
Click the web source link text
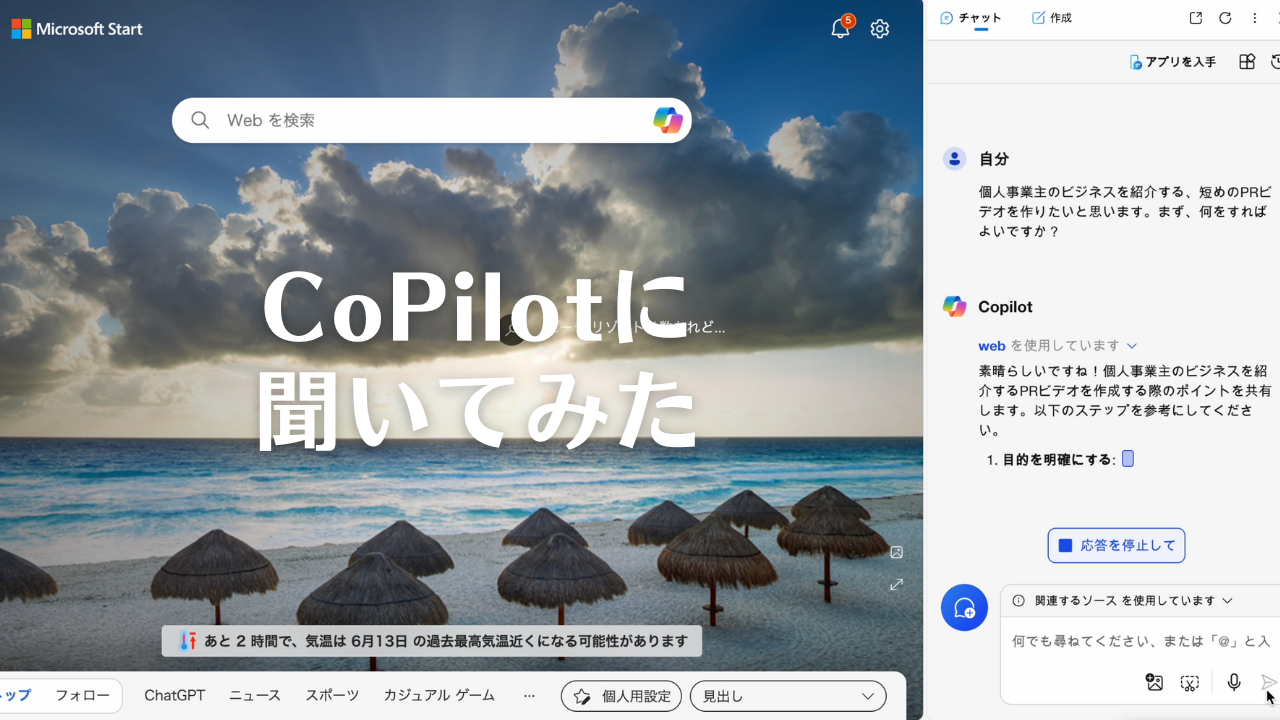pyautogui.click(x=992, y=346)
